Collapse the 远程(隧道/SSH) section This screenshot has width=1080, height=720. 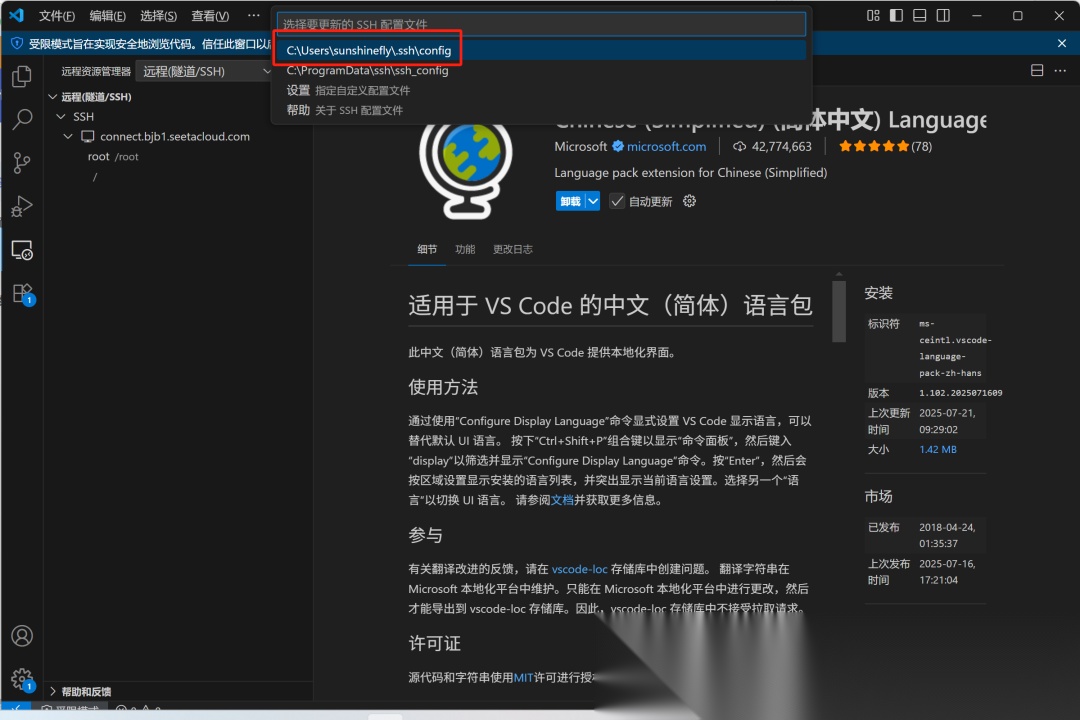[x=53, y=96]
